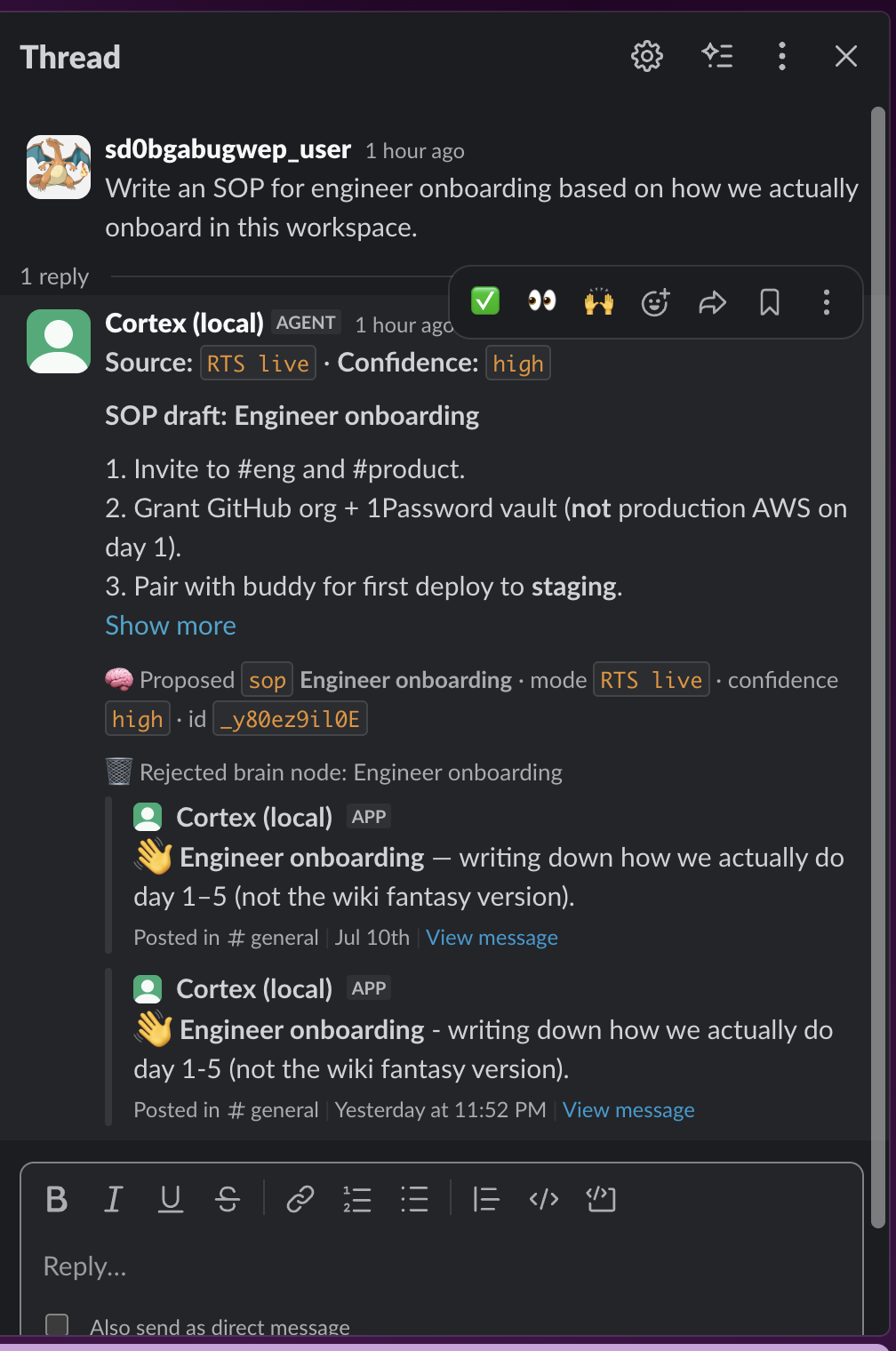React with eyes emoji
Viewport: 896px width, 1351px height.
click(542, 301)
